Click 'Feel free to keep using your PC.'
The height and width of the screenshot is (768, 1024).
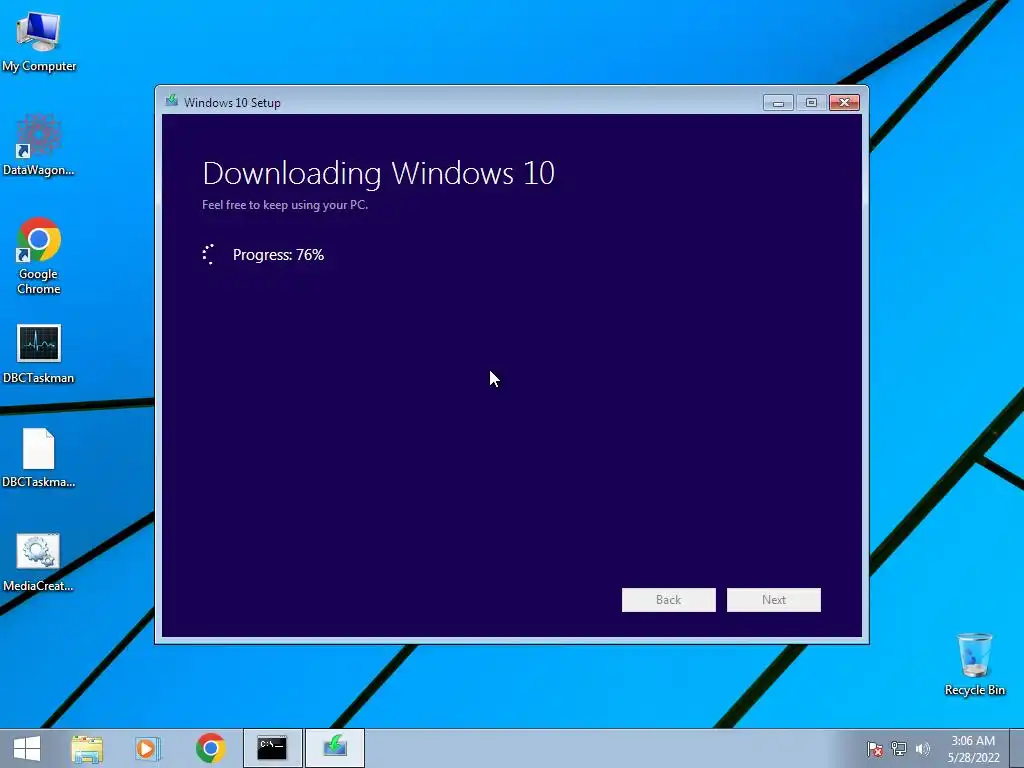(x=285, y=204)
